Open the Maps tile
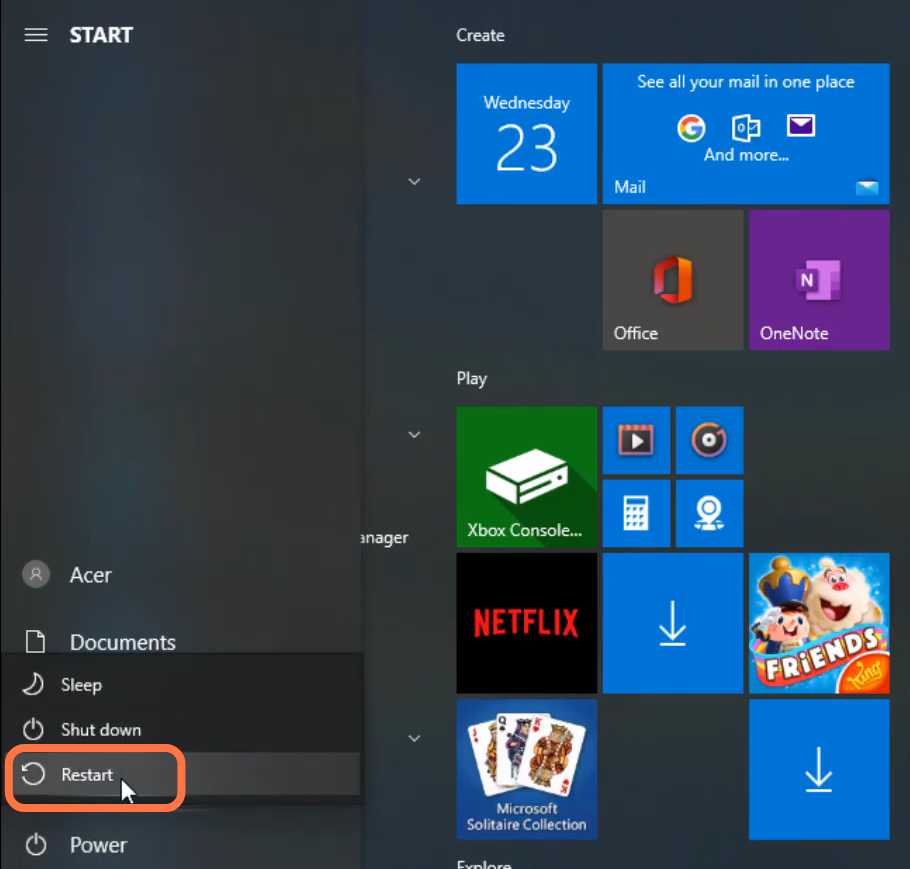 click(x=709, y=513)
